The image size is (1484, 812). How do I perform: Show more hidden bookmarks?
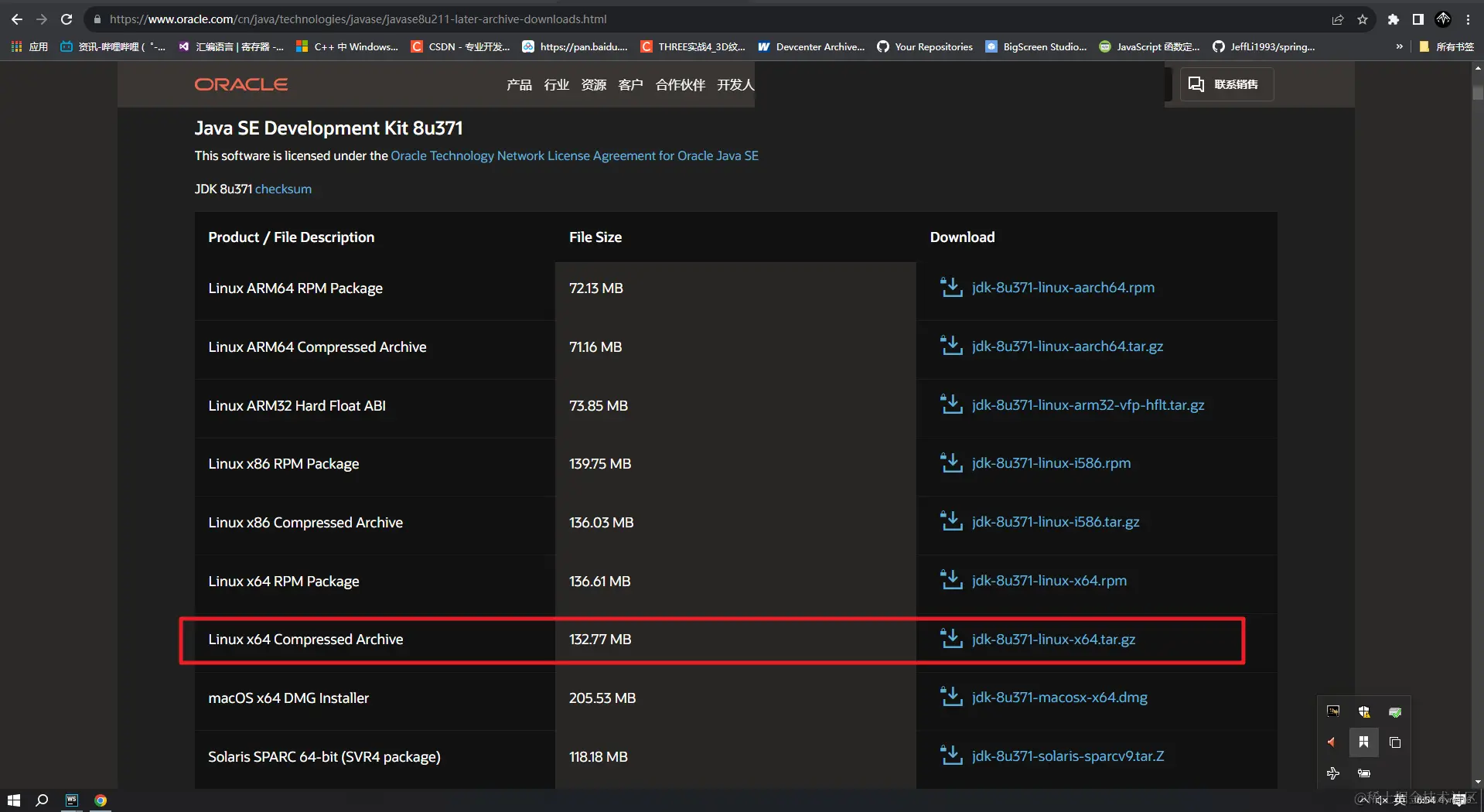pos(1399,46)
